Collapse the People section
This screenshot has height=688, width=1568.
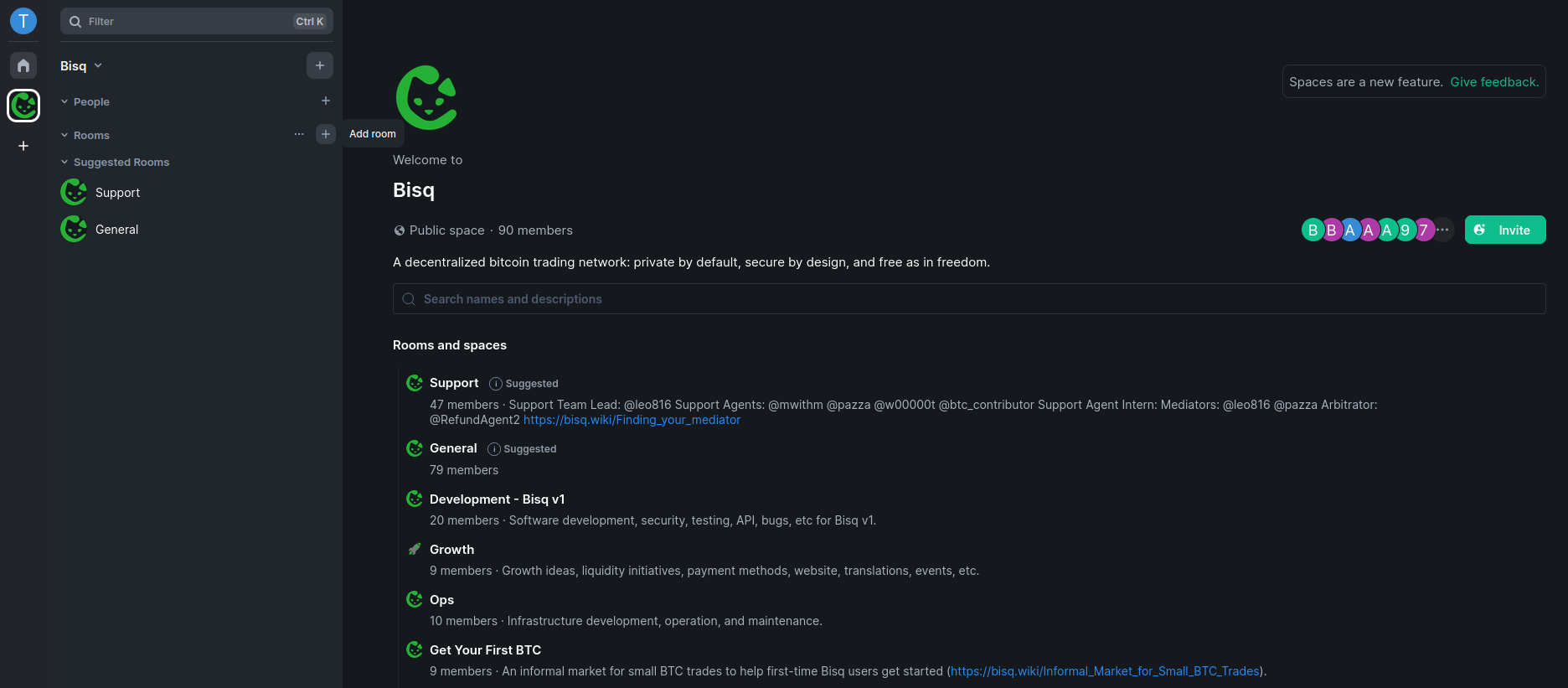(x=65, y=101)
